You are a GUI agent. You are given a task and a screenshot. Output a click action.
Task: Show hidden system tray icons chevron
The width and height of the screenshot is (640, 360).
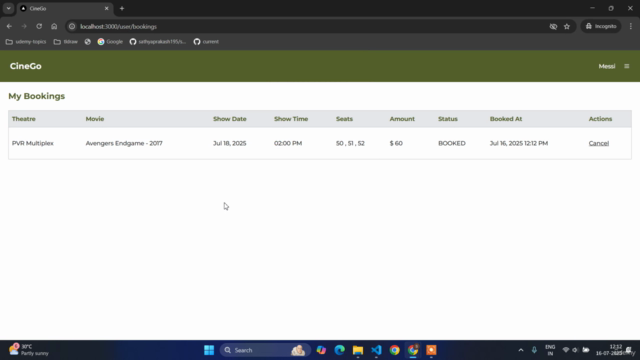point(521,350)
